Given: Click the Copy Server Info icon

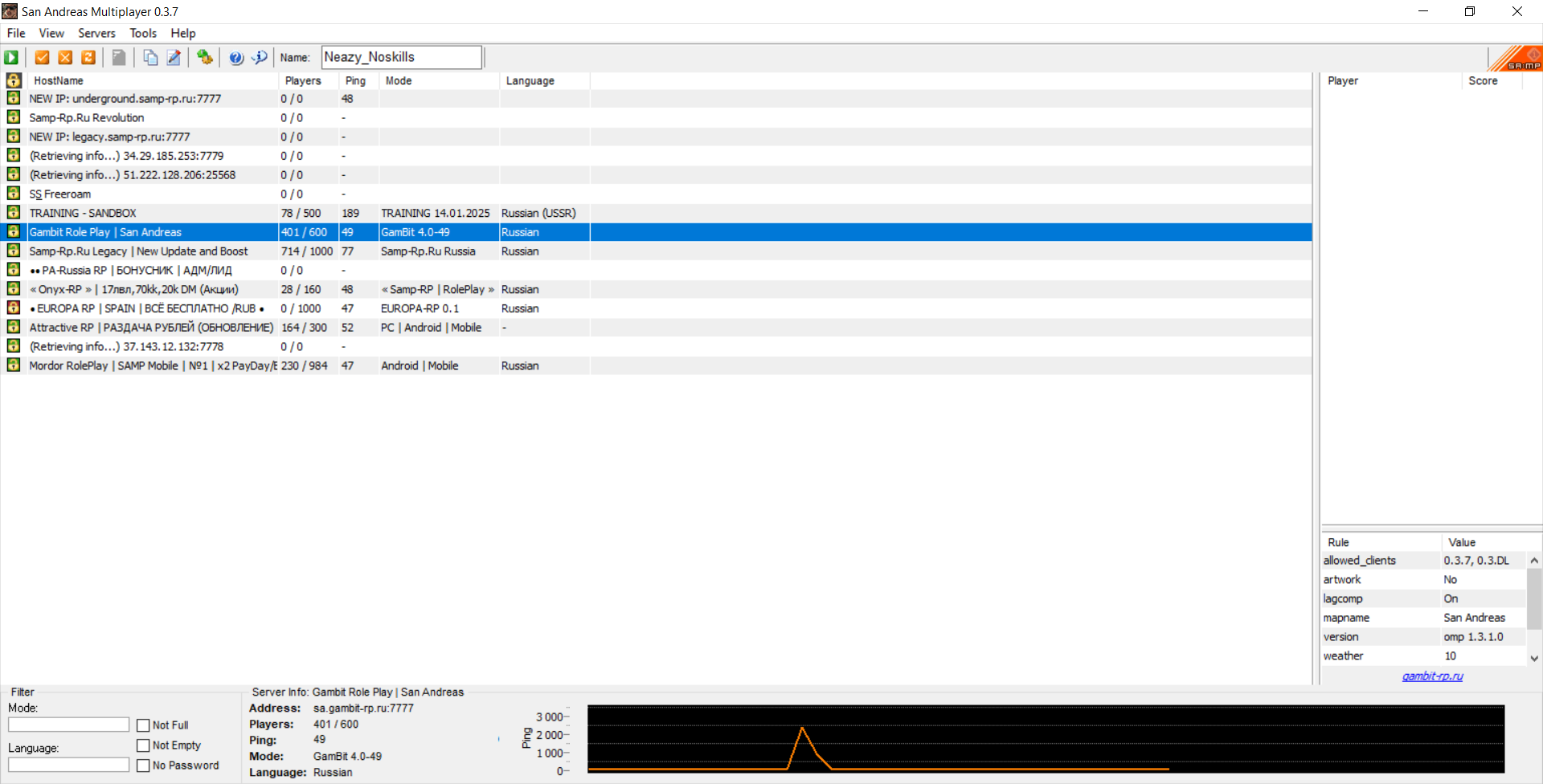Looking at the screenshot, I should click(x=150, y=57).
